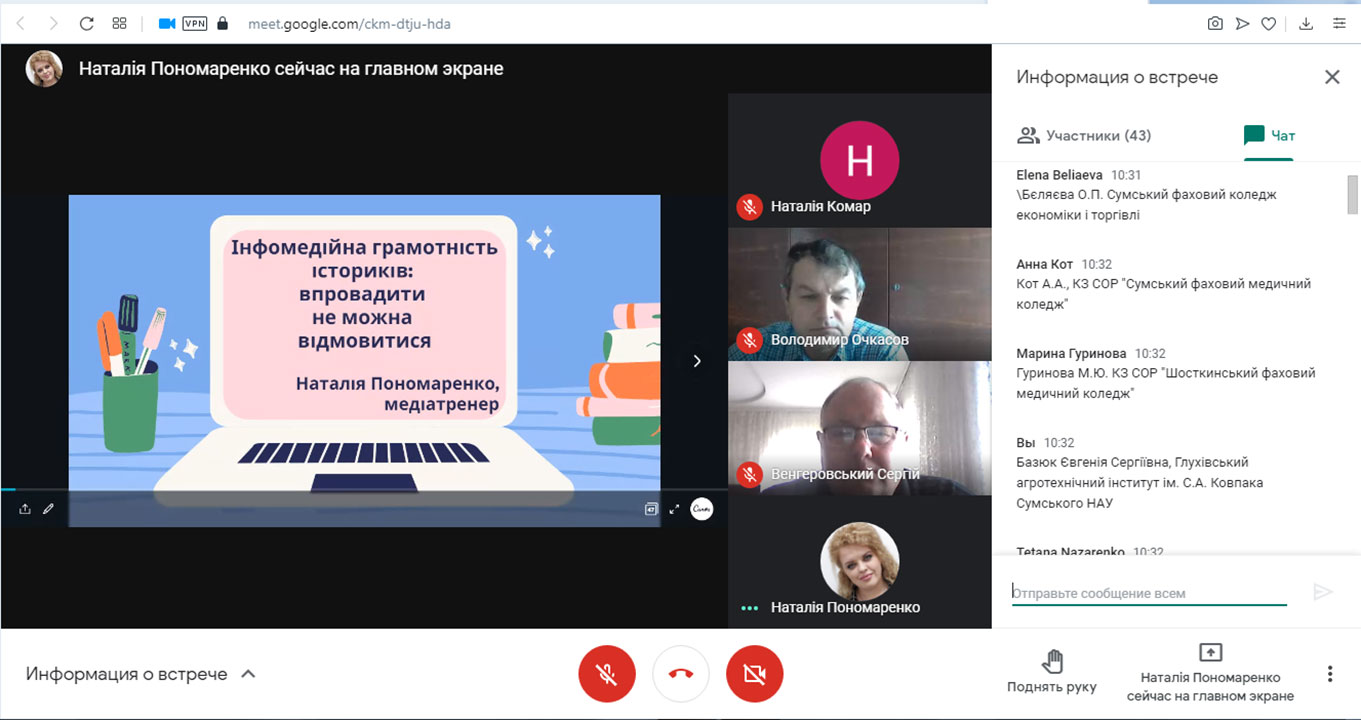Image resolution: width=1361 pixels, height=720 pixels.
Task: Click the people icon beside Участники
Action: point(1027,135)
